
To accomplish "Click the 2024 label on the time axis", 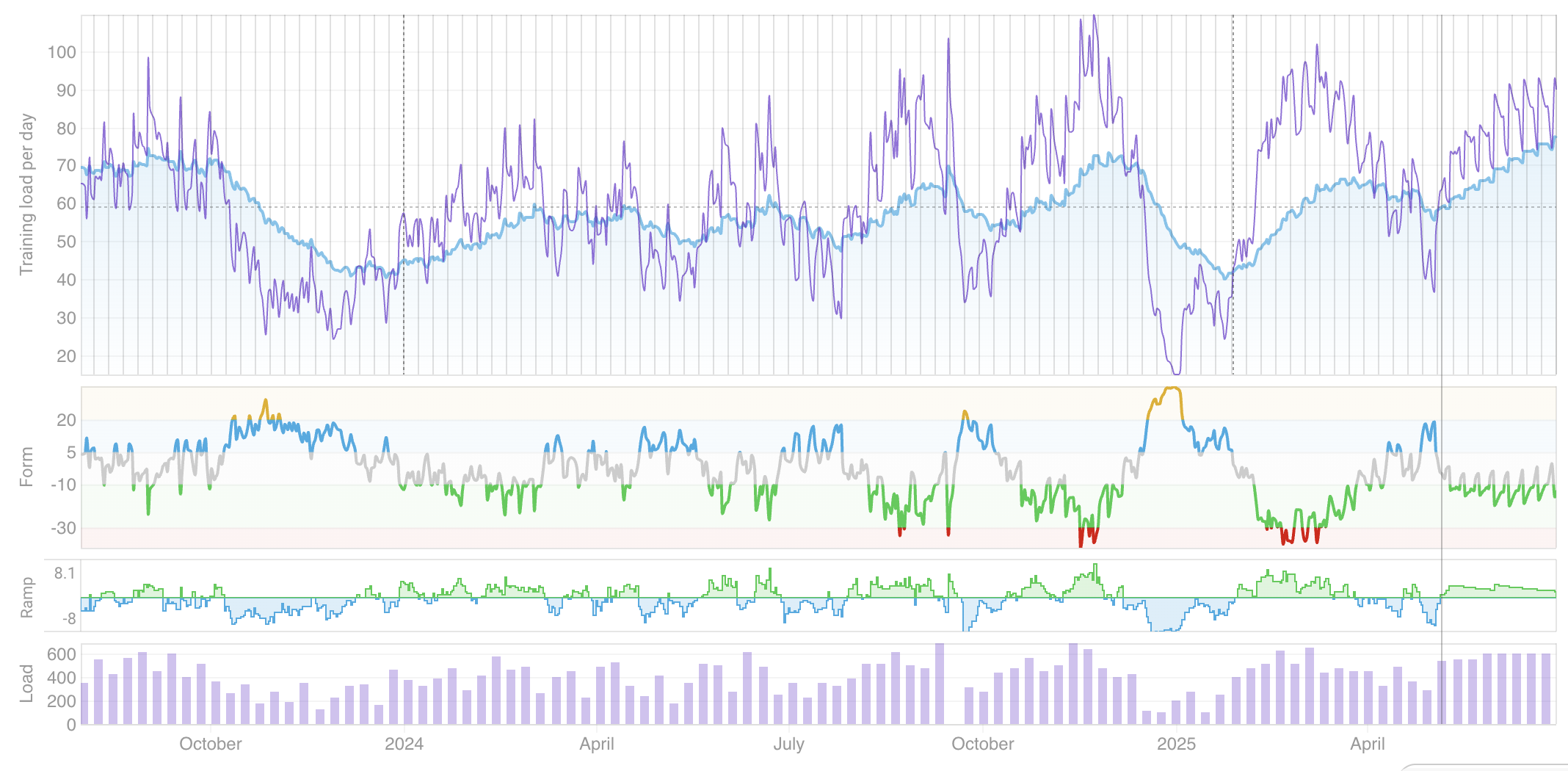I will 404,744.
